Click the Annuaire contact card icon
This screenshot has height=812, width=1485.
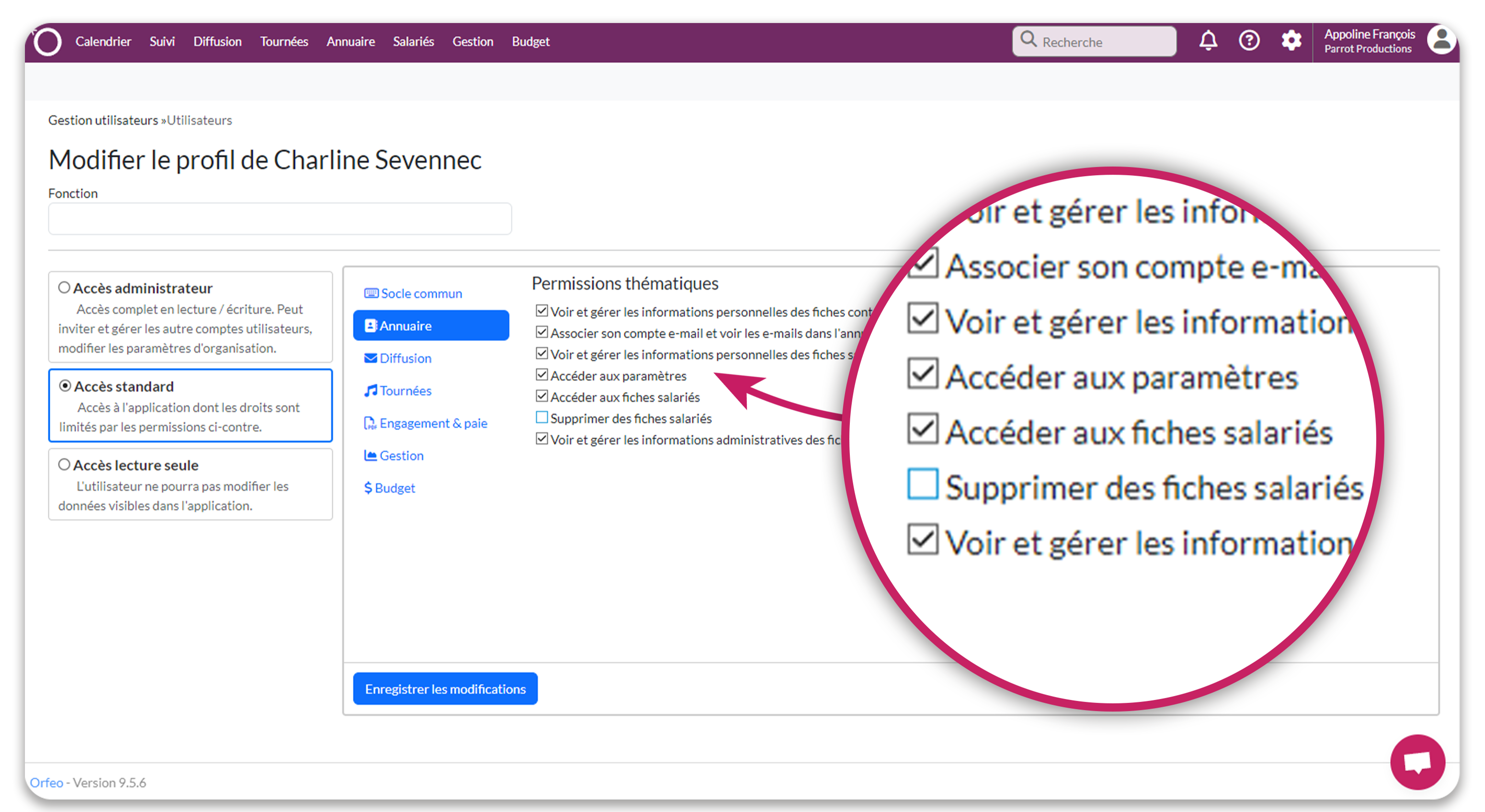371,326
